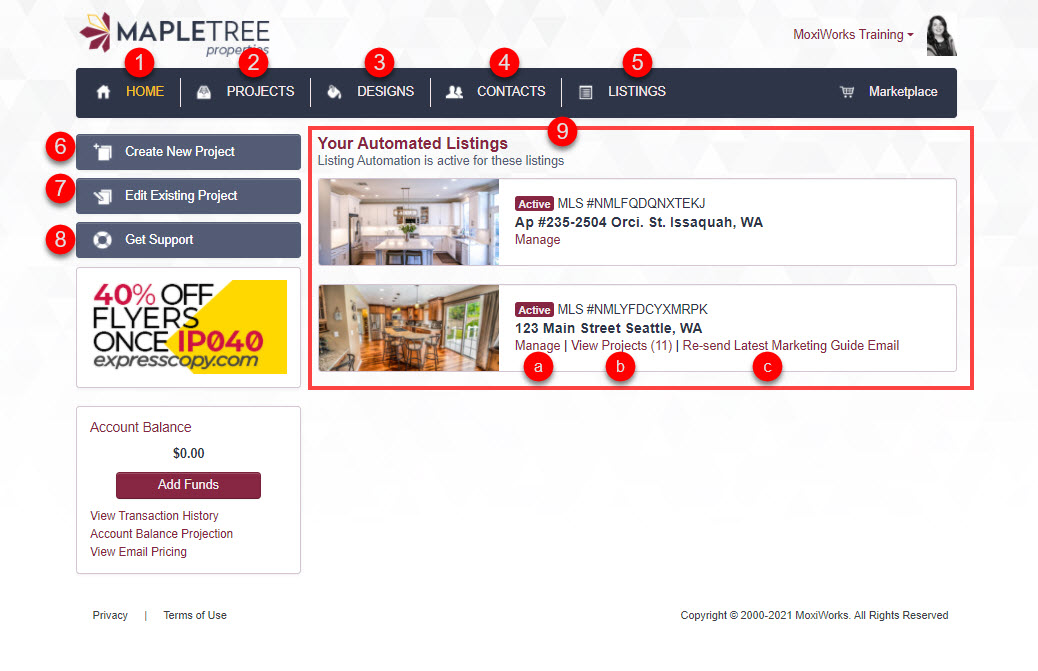The height and width of the screenshot is (671, 1038).
Task: Click the Listings document icon
Action: pyautogui.click(x=585, y=92)
